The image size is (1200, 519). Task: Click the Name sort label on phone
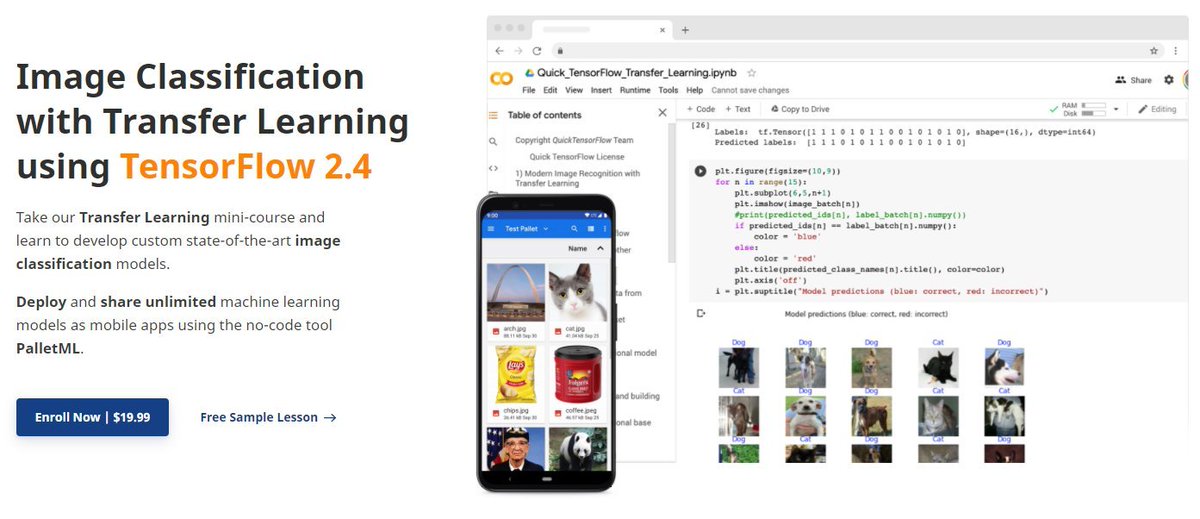pos(577,248)
